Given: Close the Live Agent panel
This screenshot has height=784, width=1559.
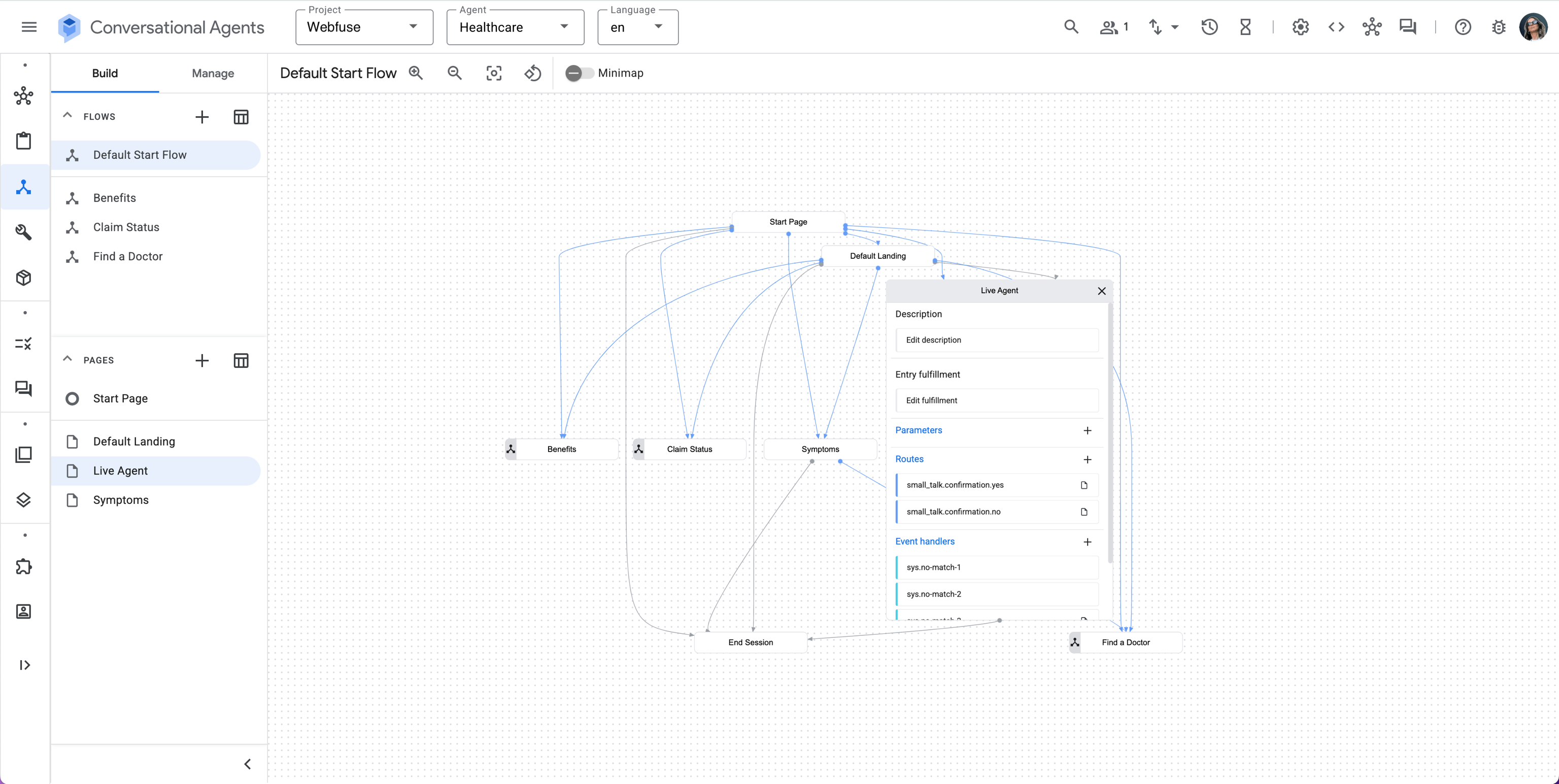Looking at the screenshot, I should click(x=1101, y=291).
